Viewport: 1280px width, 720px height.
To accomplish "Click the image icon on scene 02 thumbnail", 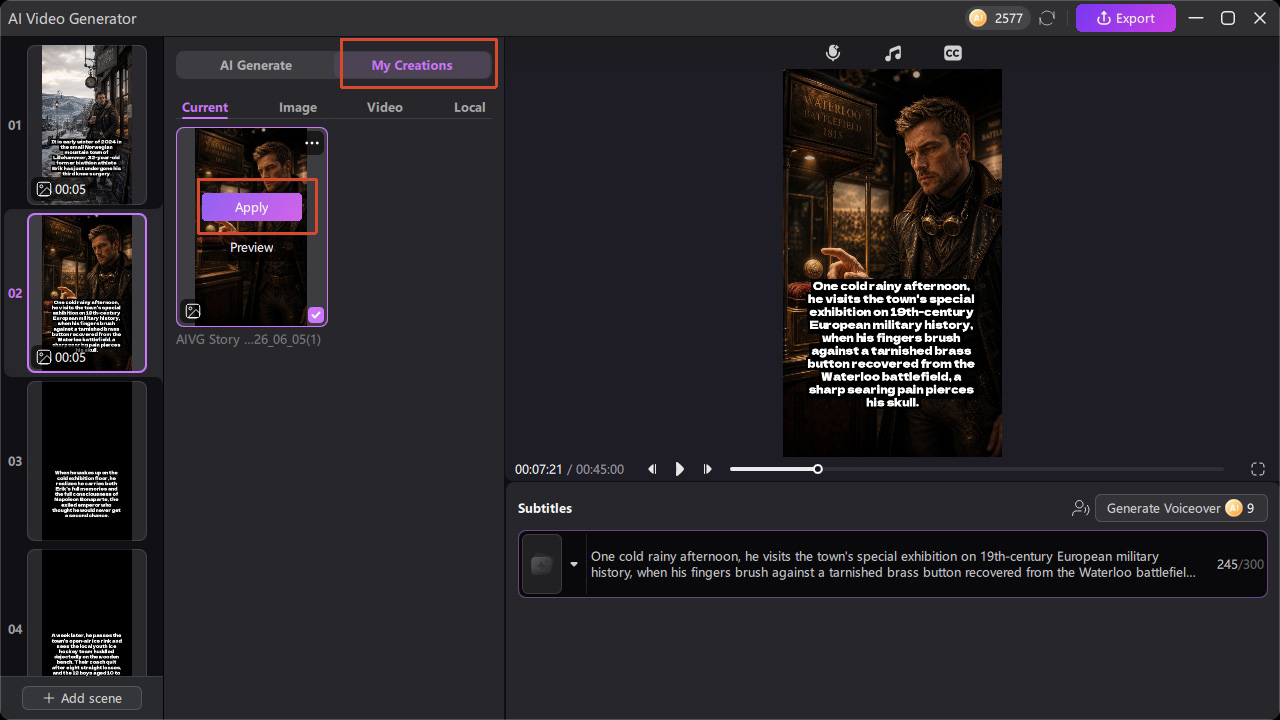I will coord(44,357).
